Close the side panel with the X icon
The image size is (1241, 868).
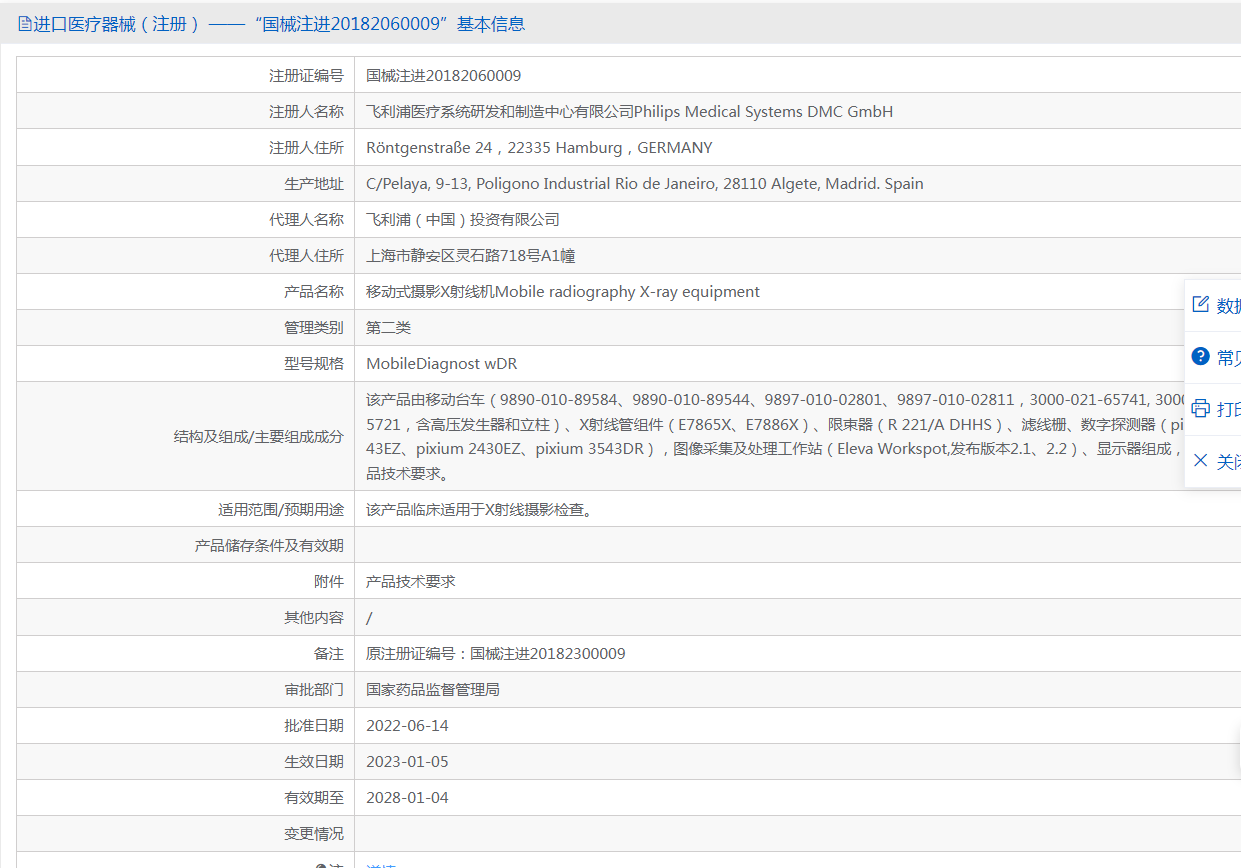click(x=1201, y=461)
